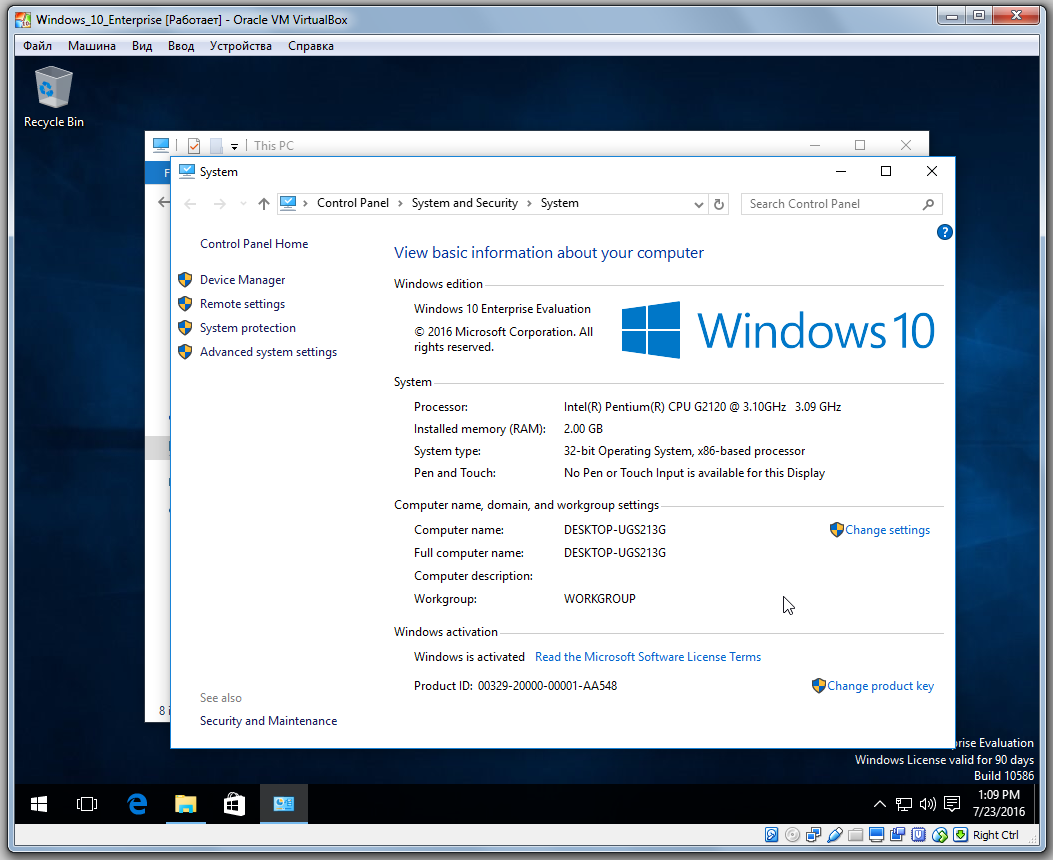Viewport: 1053px width, 860px height.
Task: Click the 'Right Ctrl' host key label
Action: (995, 834)
